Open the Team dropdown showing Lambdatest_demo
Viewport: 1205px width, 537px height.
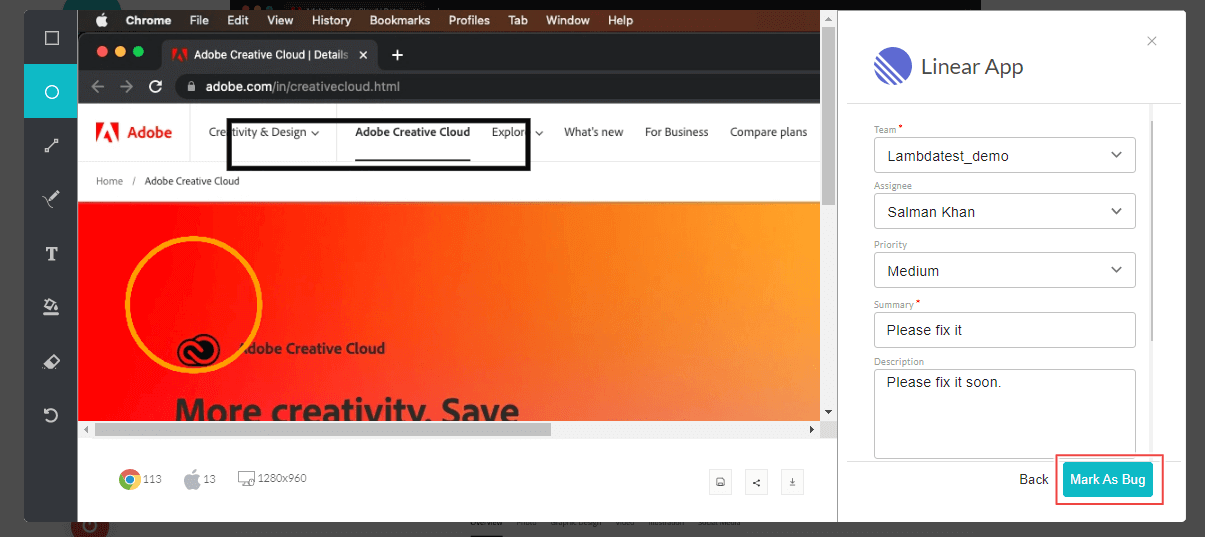(x=1004, y=155)
